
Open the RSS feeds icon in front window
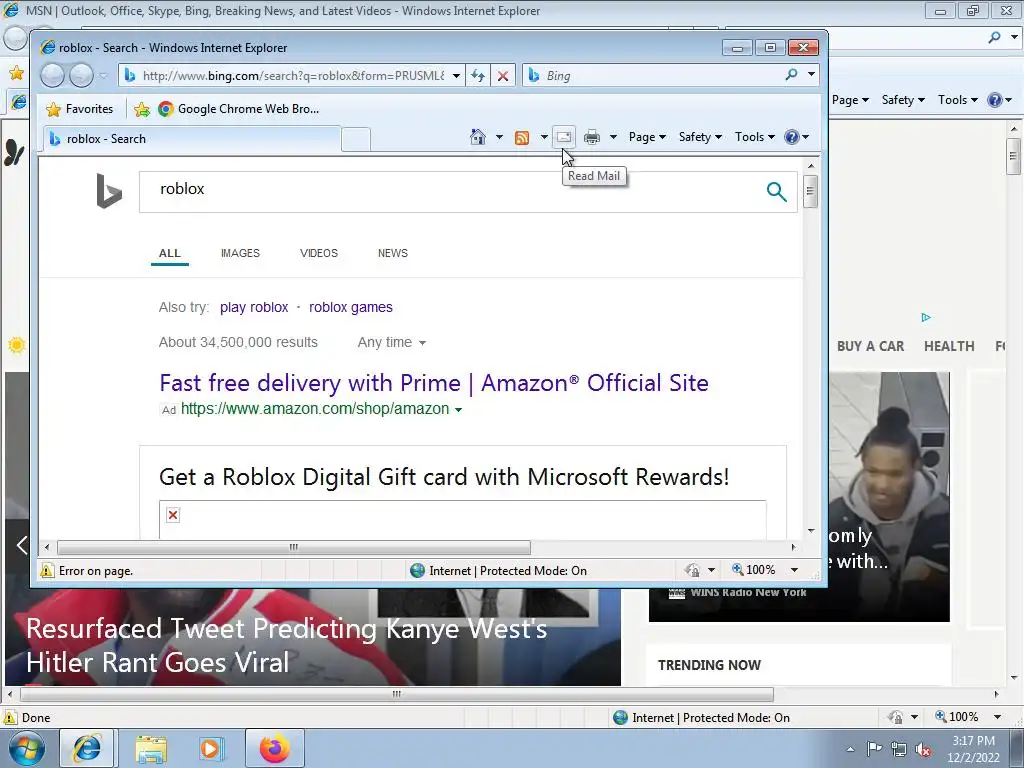point(522,137)
